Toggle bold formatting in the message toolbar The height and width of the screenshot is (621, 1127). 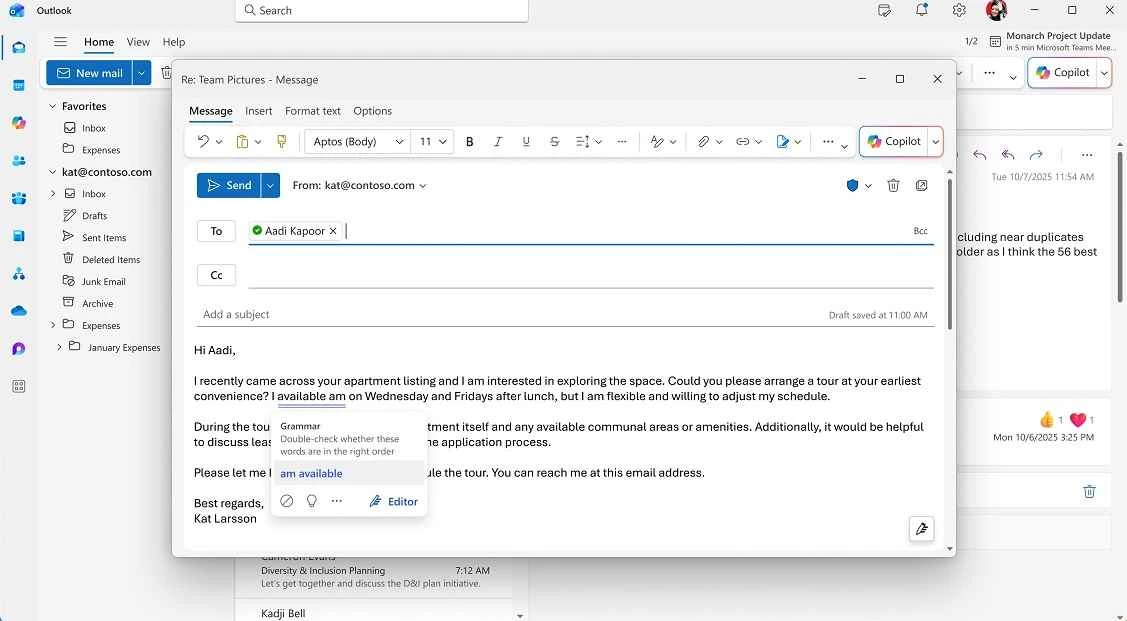click(469, 142)
